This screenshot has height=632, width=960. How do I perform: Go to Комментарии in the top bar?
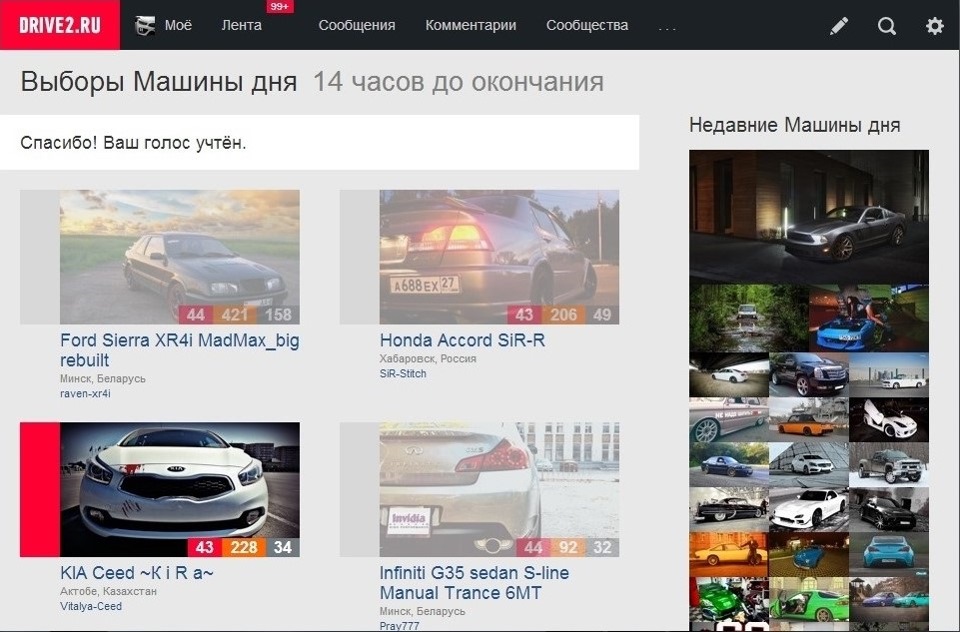click(471, 26)
